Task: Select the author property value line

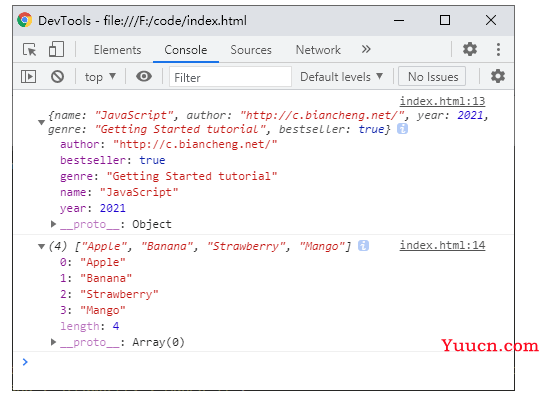Action: click(169, 144)
